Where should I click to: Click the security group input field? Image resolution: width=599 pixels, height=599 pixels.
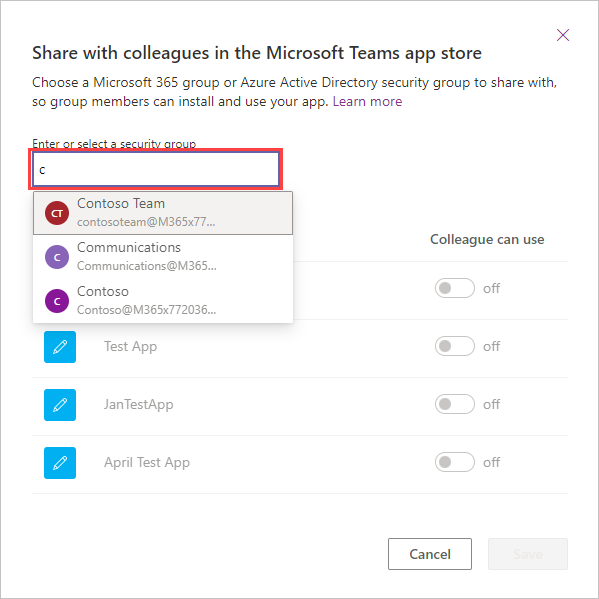point(155,169)
